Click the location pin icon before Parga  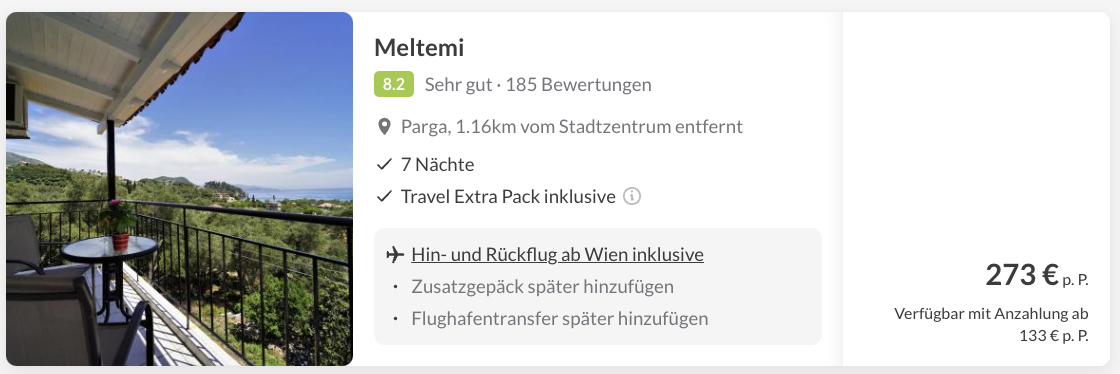(x=384, y=127)
